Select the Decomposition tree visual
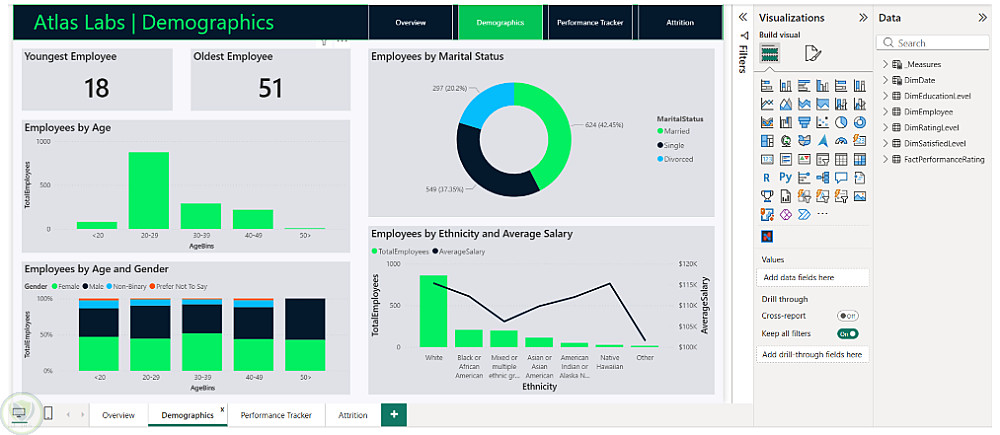The width and height of the screenshot is (1000, 435). click(823, 177)
